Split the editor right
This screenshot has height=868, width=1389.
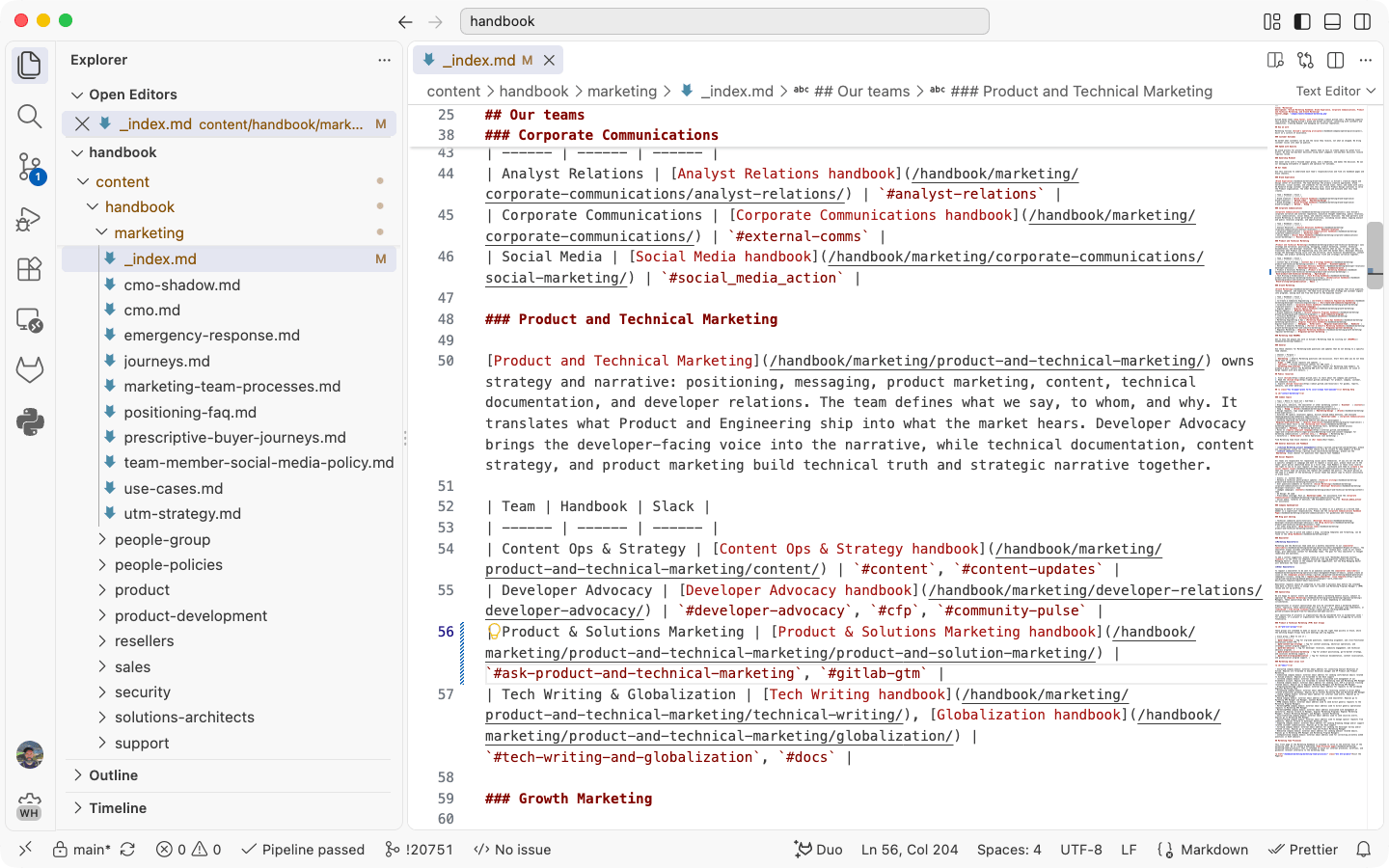1336,60
